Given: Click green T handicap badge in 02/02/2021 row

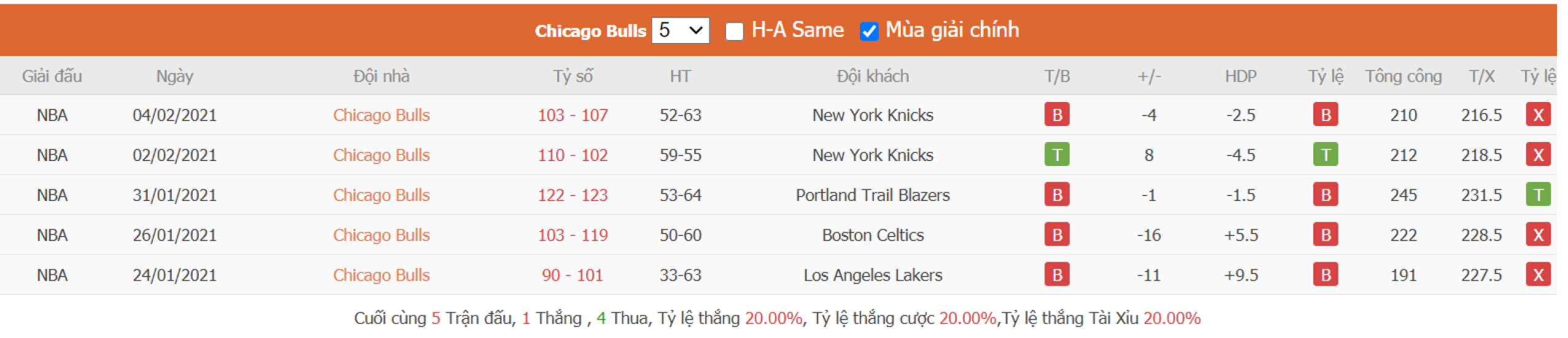Looking at the screenshot, I should pos(1325,155).
